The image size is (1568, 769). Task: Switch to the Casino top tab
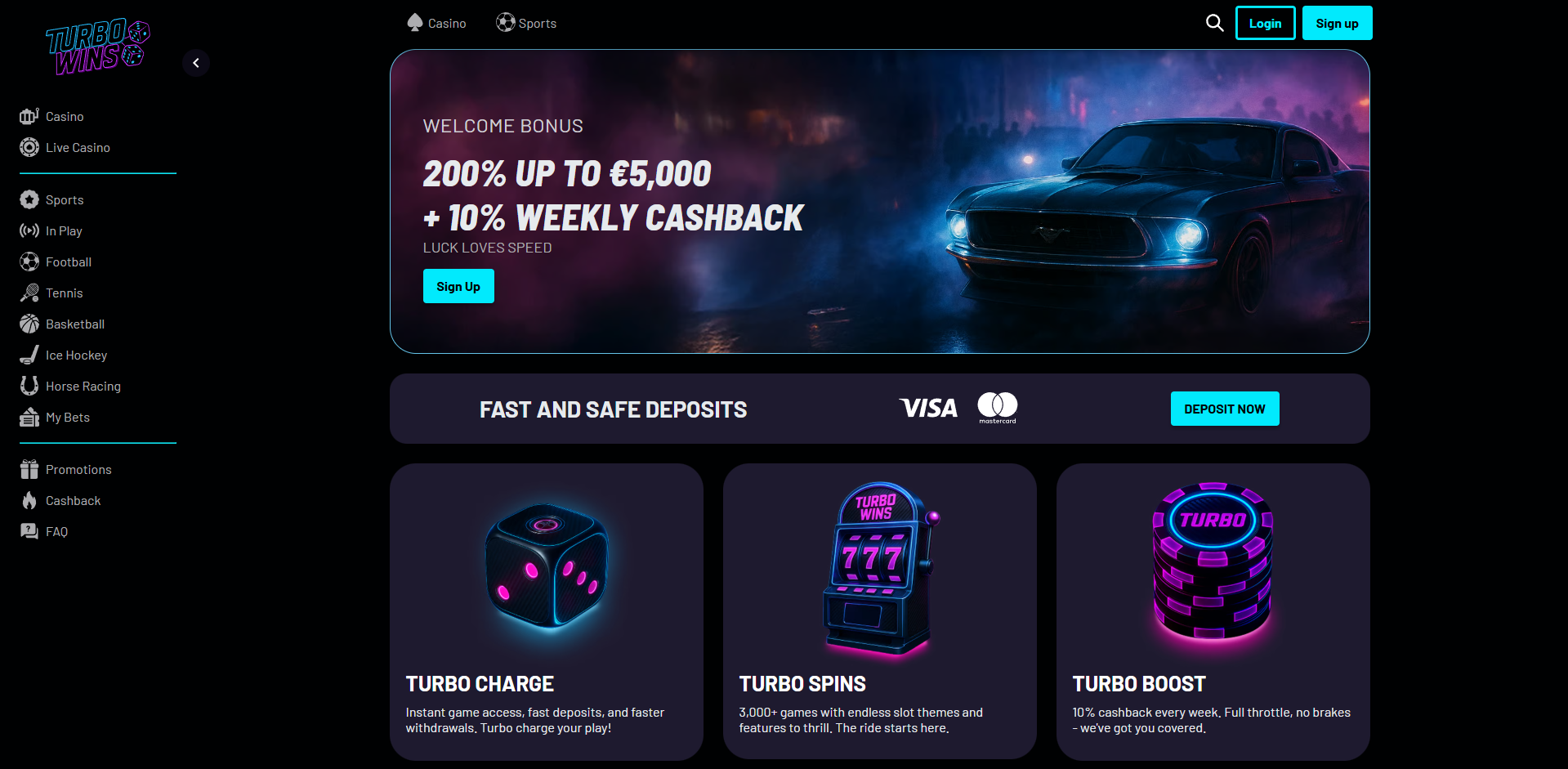click(436, 23)
